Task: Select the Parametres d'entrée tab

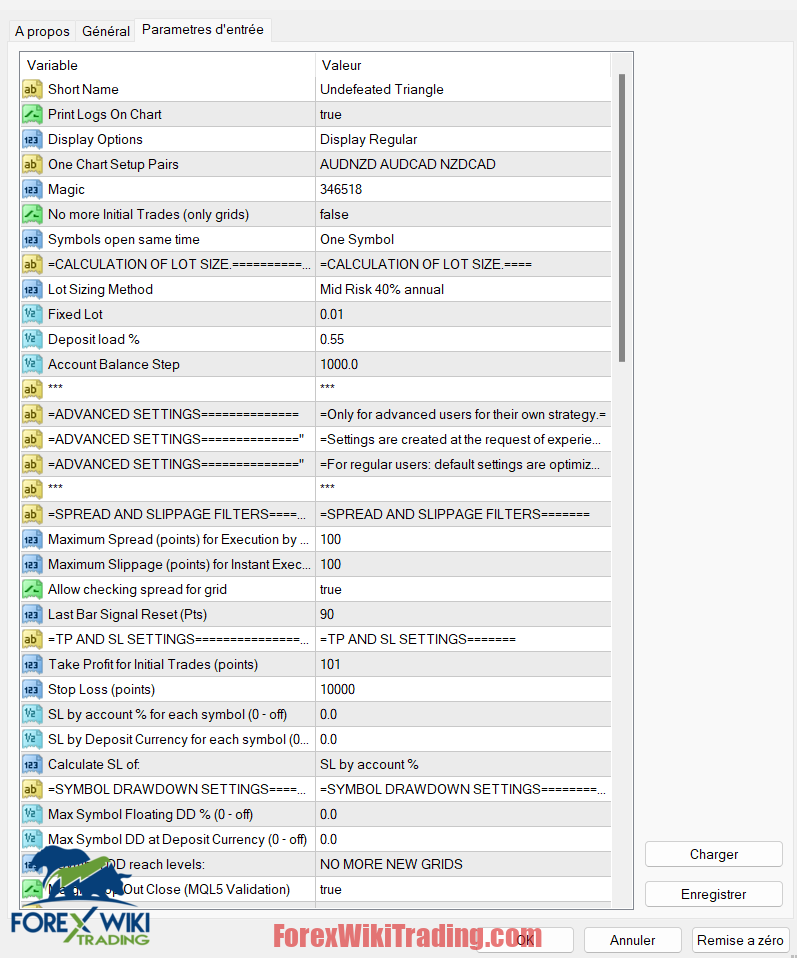Action: pyautogui.click(x=203, y=29)
